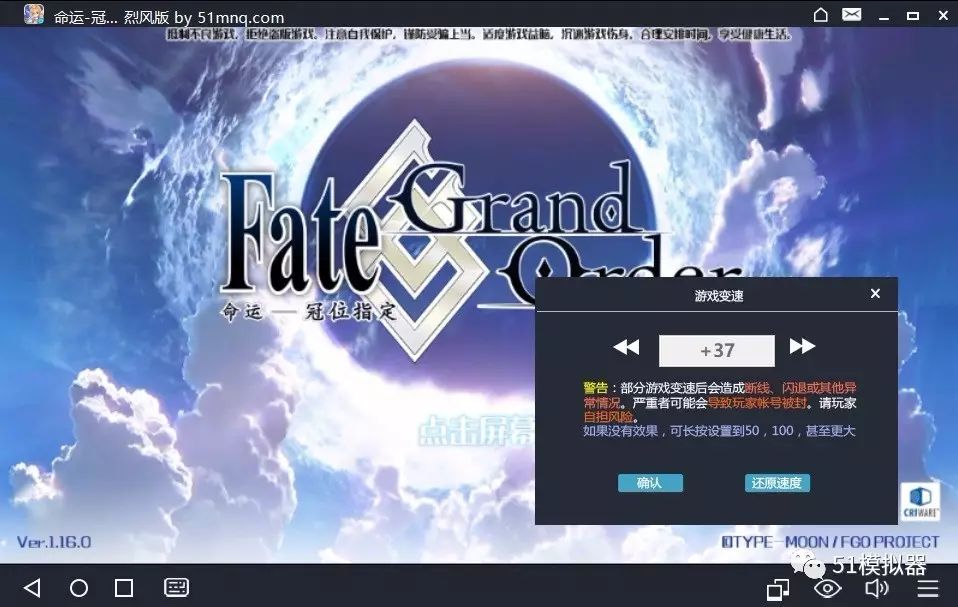Click the TYPE-MOON / FGO PROJECT text
This screenshot has width=958, height=607.
pos(830,542)
